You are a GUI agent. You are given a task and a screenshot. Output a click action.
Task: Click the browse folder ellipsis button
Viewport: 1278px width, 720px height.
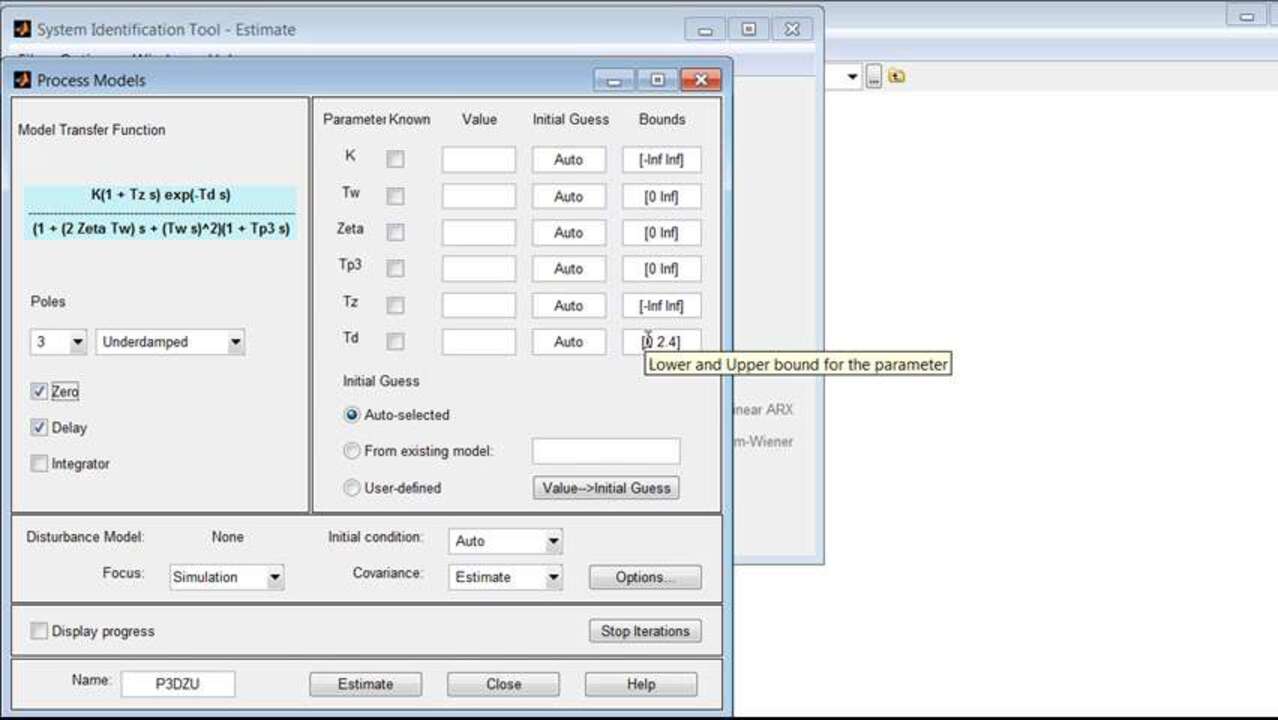[874, 77]
